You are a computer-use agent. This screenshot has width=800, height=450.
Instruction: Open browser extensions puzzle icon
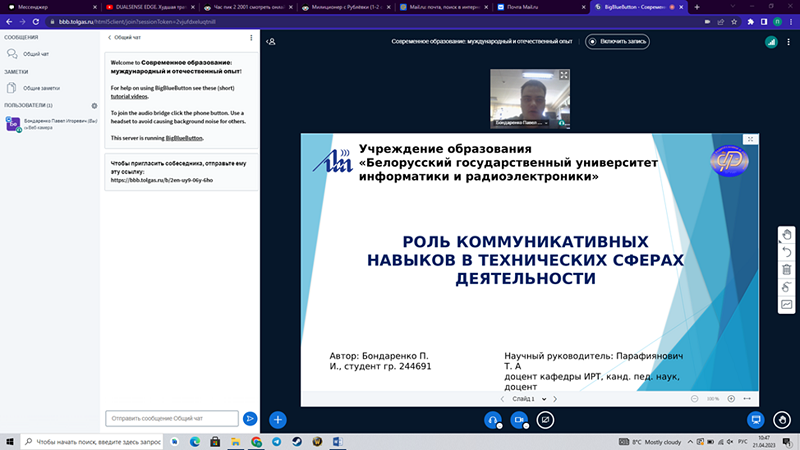tap(751, 22)
